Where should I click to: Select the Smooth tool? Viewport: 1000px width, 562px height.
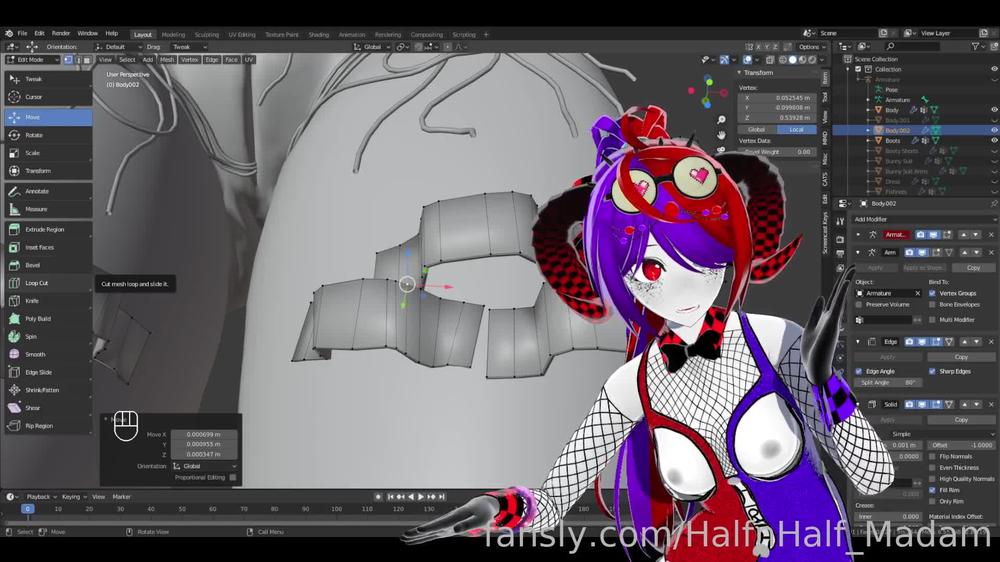point(48,355)
